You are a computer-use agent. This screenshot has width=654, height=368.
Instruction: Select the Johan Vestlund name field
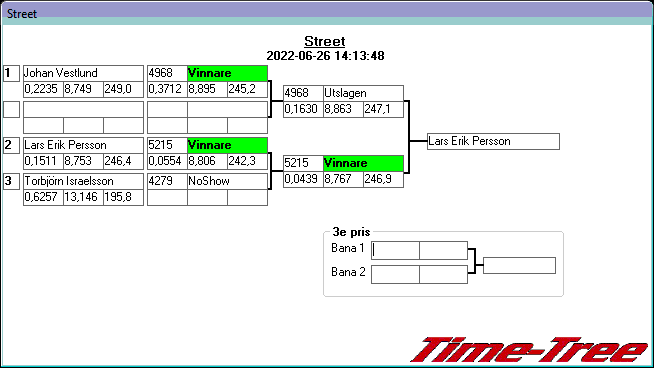click(x=83, y=73)
